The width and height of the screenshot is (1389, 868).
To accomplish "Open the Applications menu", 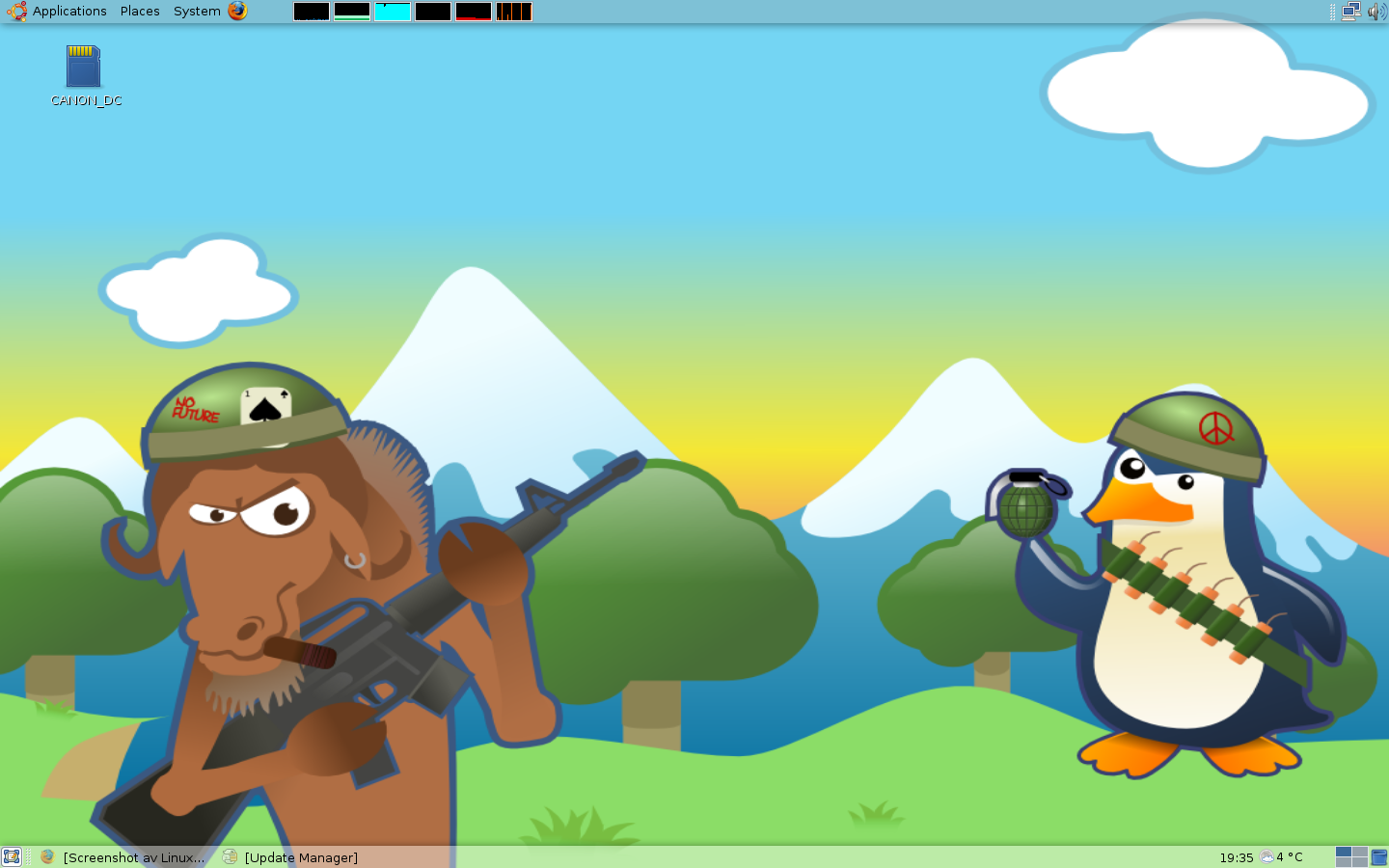I will (x=69, y=12).
